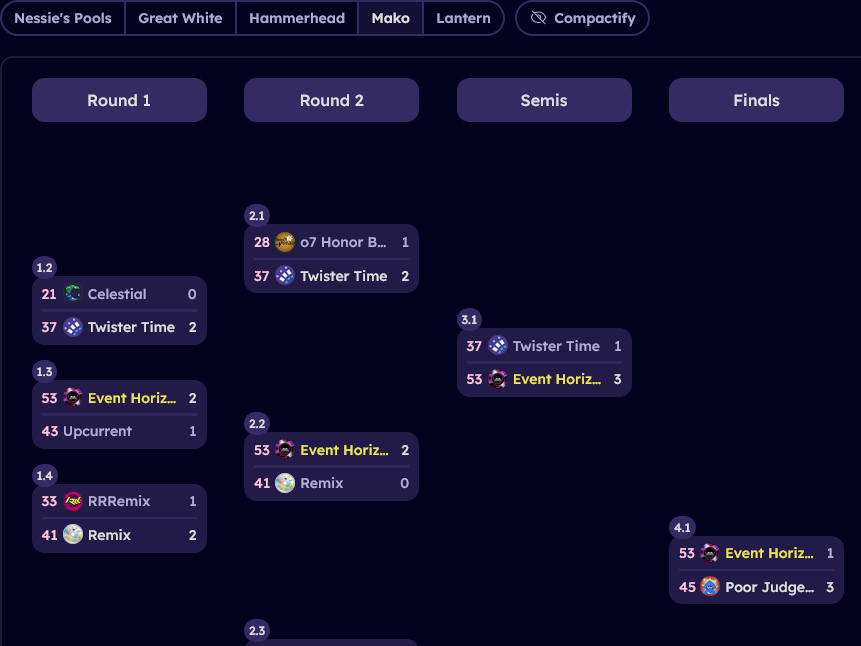Switch to Nessie's Pools tab
Image resolution: width=861 pixels, height=646 pixels.
[x=63, y=18]
